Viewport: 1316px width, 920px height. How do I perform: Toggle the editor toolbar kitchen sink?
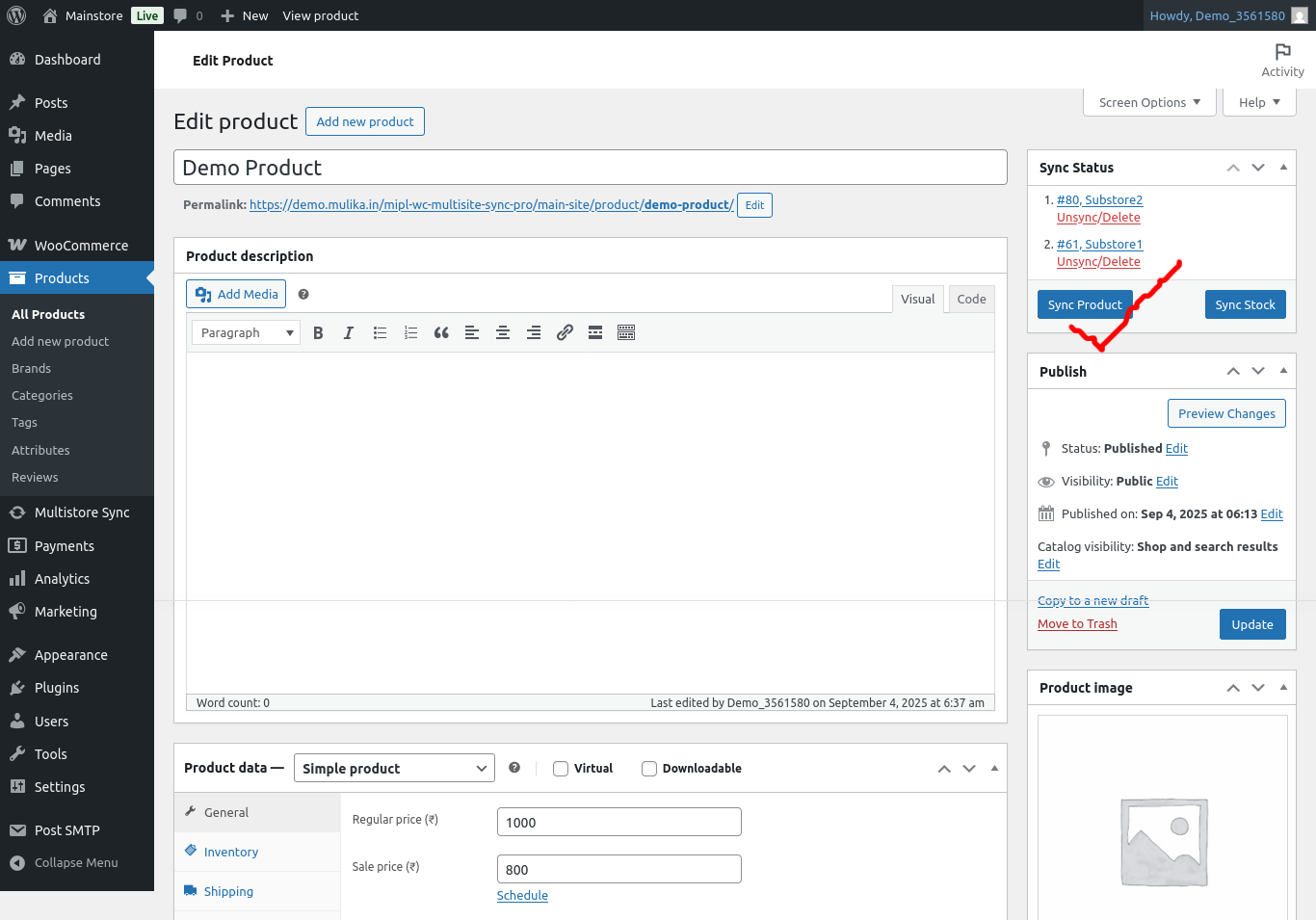[626, 332]
